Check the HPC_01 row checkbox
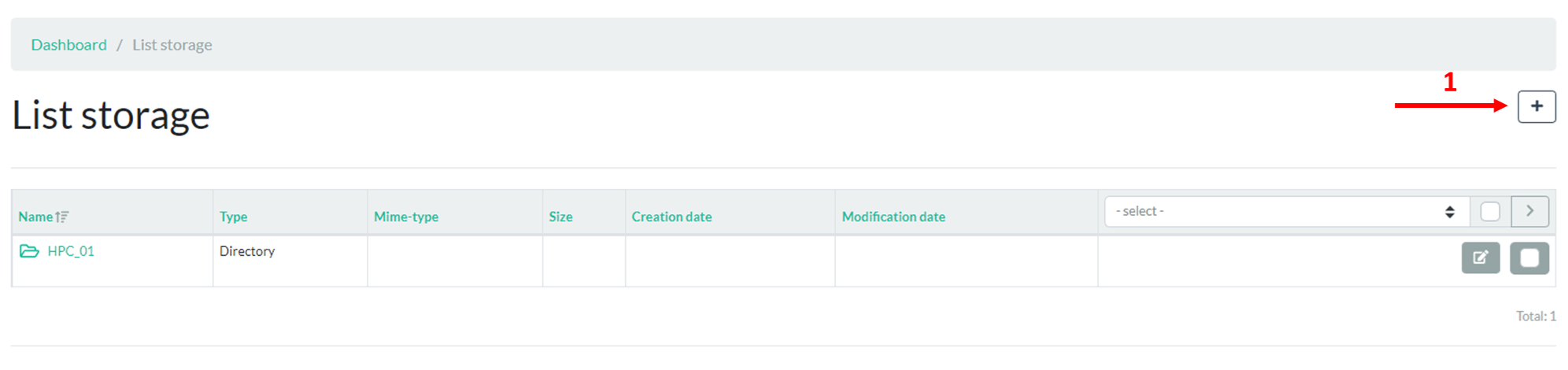1568x370 pixels. (x=1529, y=258)
